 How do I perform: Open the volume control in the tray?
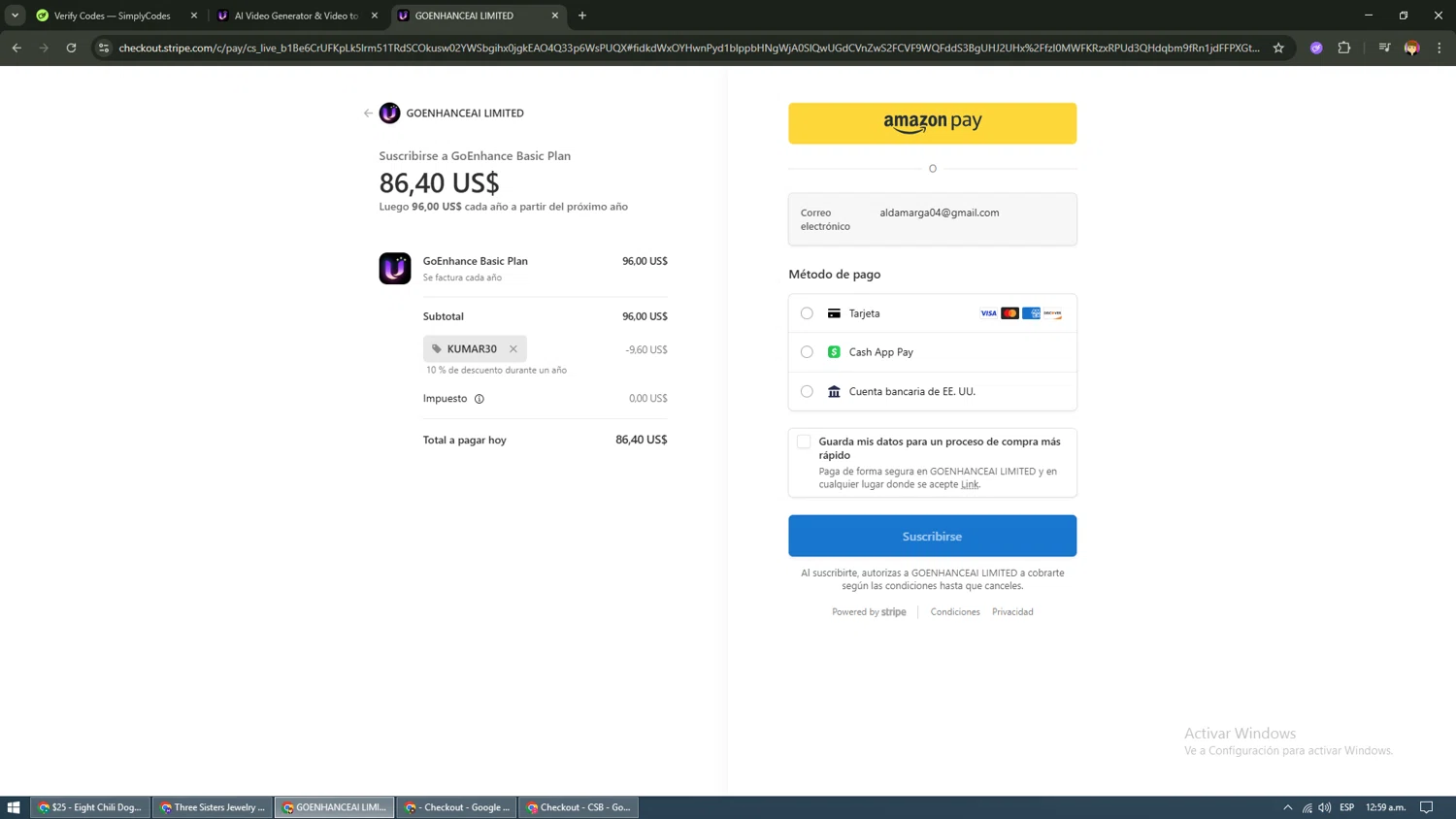pos(1325,807)
